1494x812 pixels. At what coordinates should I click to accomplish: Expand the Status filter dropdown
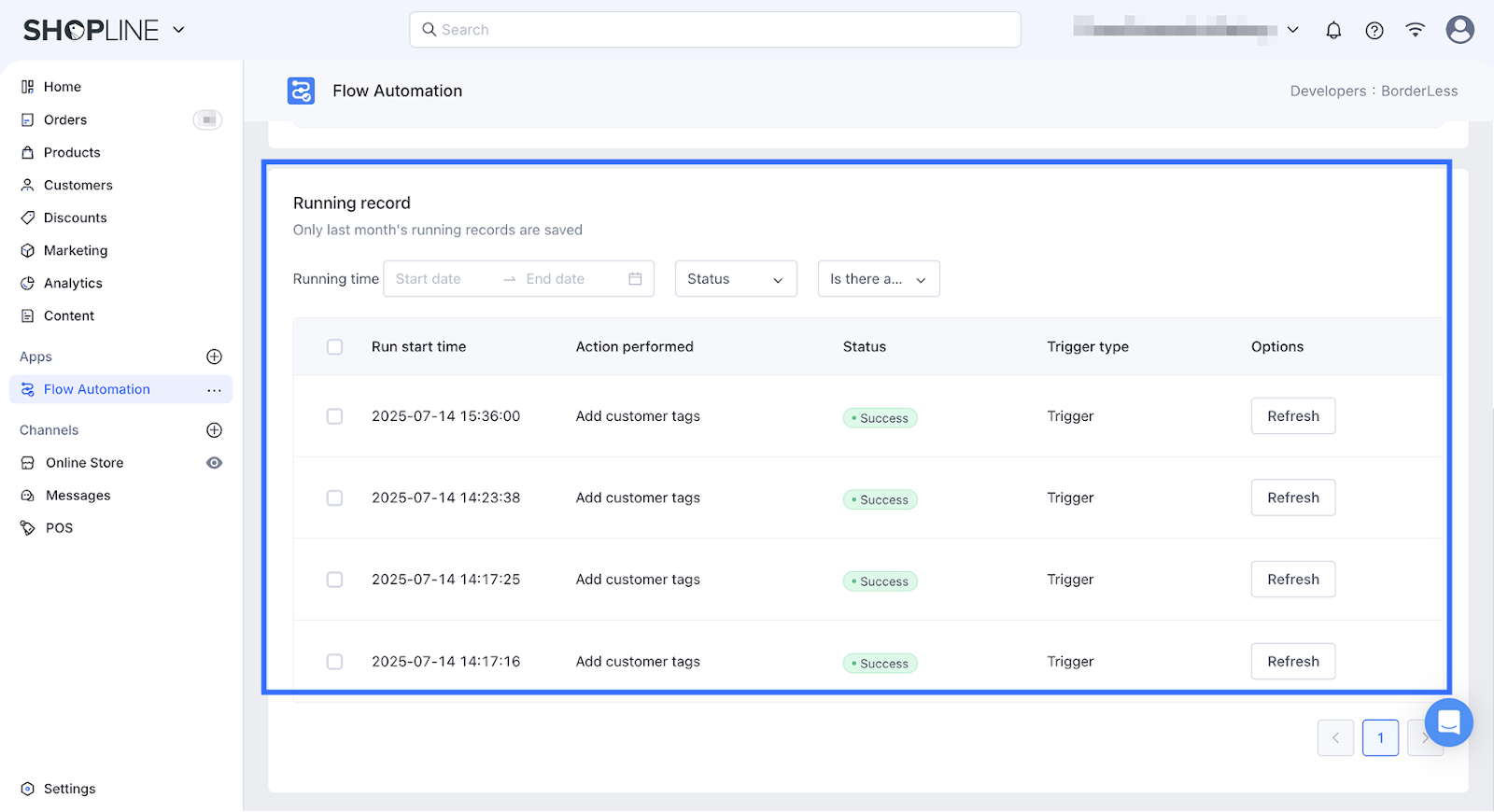point(735,279)
